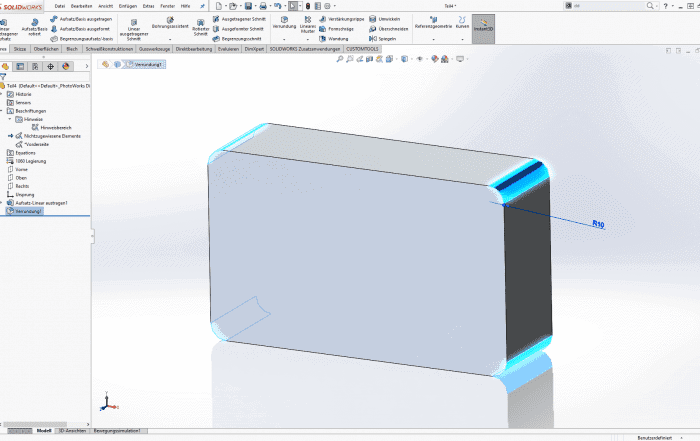Viewport: 700px width, 441px height.
Task: Switch to the Schweißkonstruktionen tab
Action: pyautogui.click(x=109, y=49)
